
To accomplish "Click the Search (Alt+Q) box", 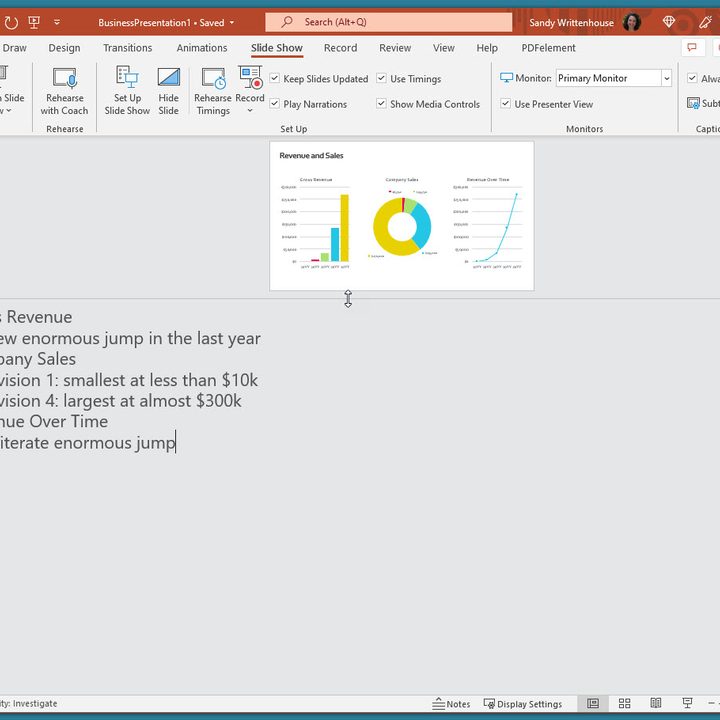I will pyautogui.click(x=388, y=22).
